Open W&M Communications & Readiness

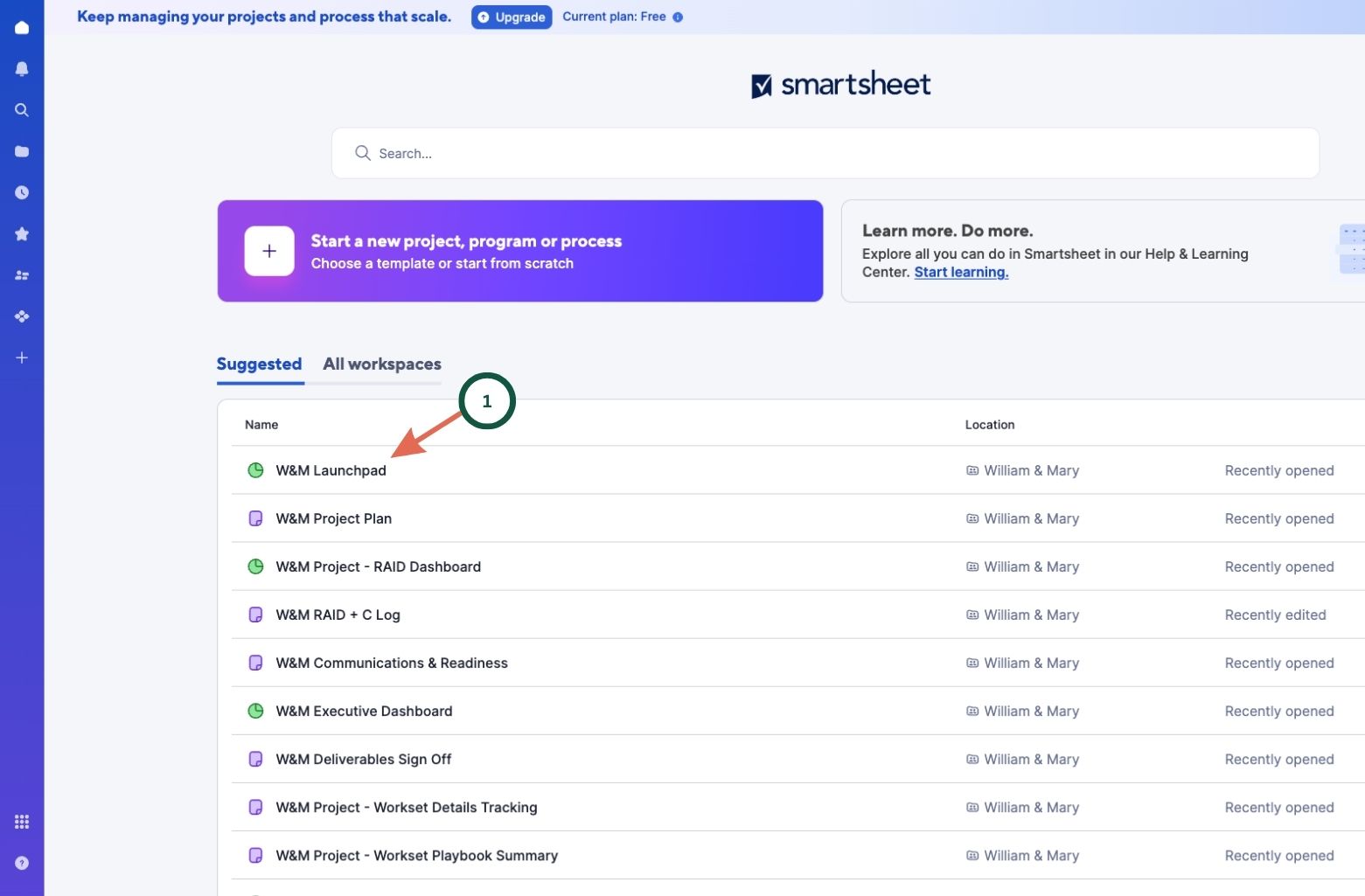[391, 663]
